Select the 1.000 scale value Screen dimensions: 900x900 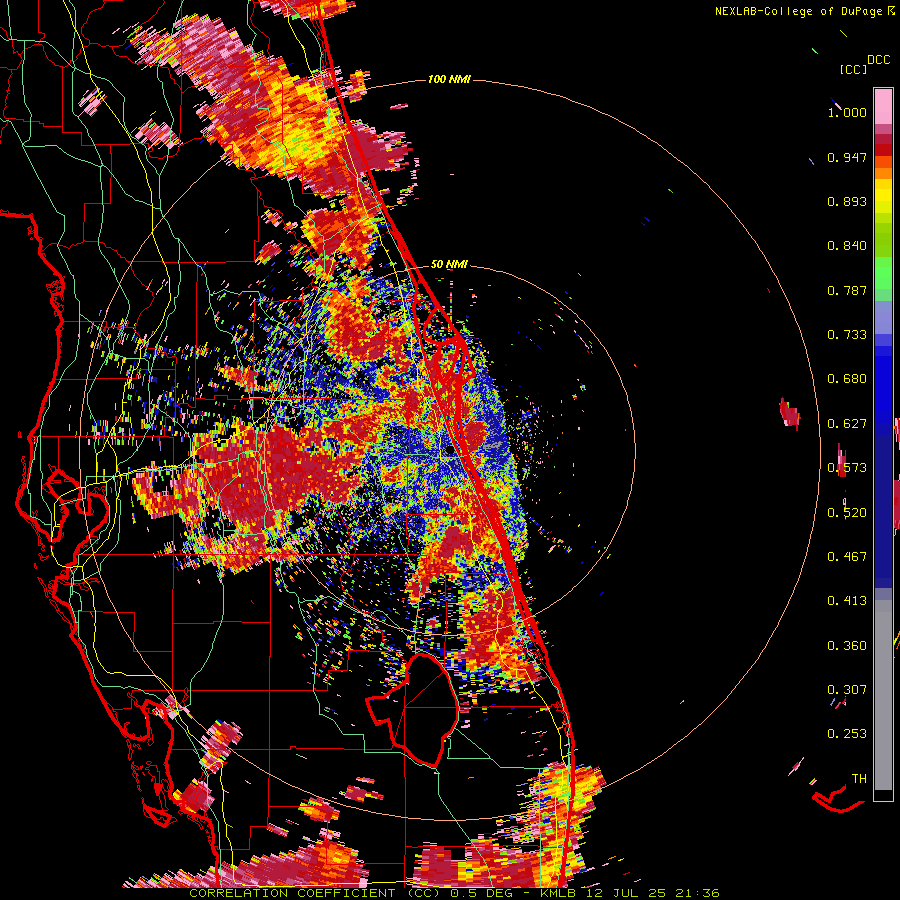(847, 113)
